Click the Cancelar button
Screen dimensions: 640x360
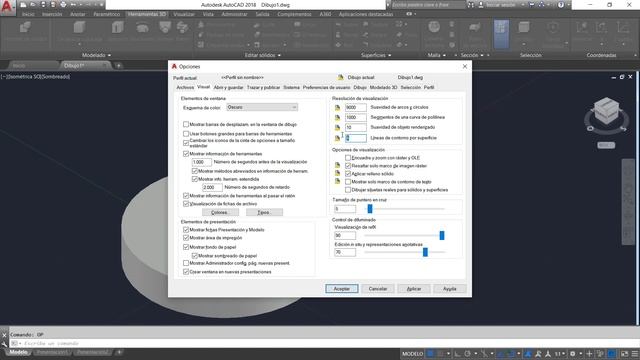[378, 289]
